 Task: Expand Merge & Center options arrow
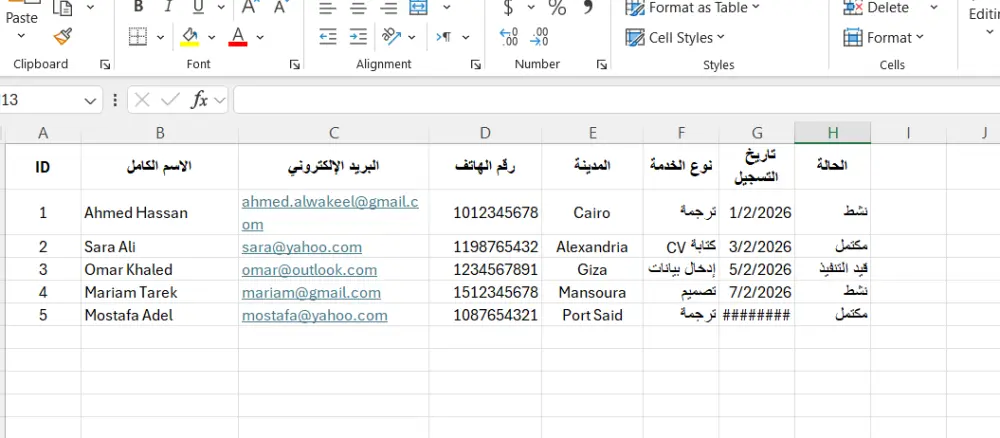[446, 7]
